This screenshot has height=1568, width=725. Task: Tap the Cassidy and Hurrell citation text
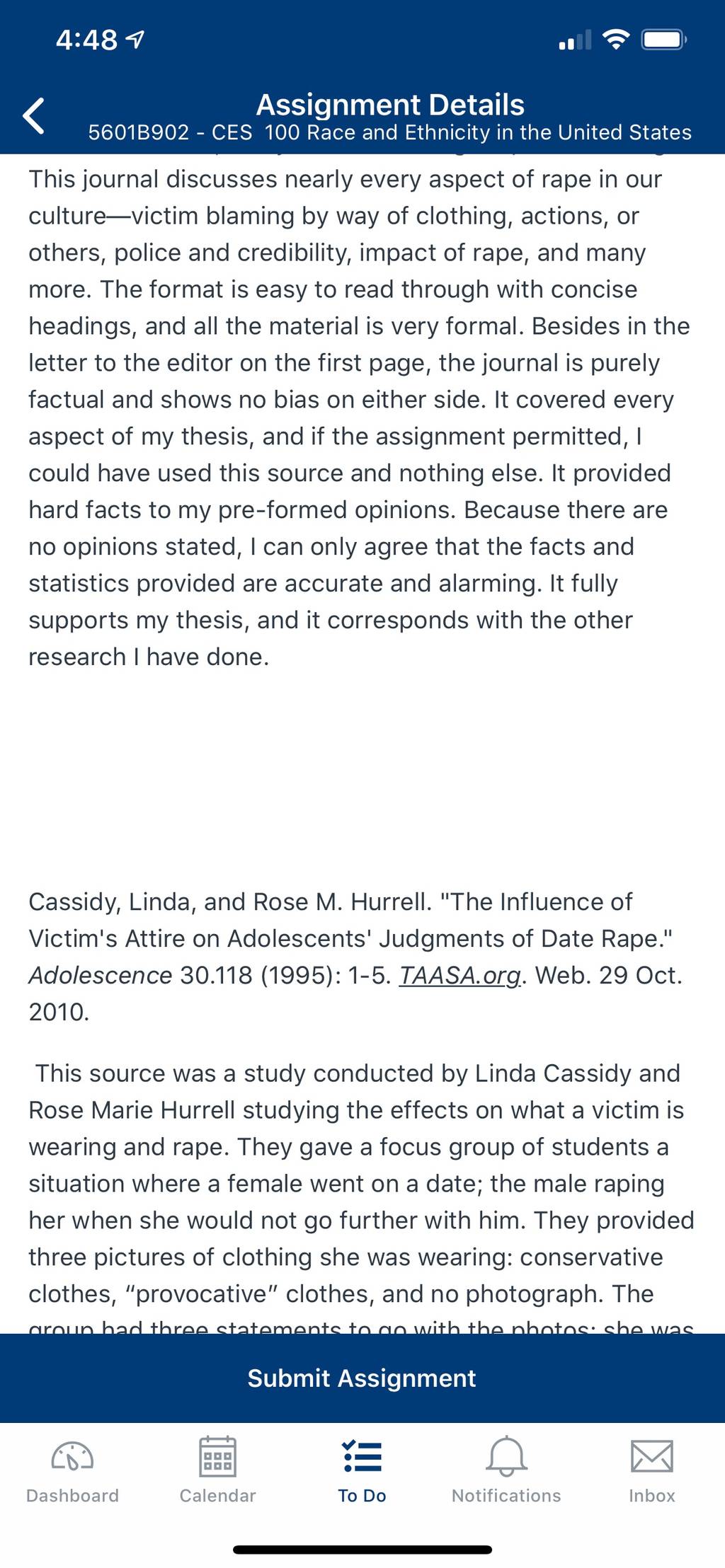click(x=355, y=957)
